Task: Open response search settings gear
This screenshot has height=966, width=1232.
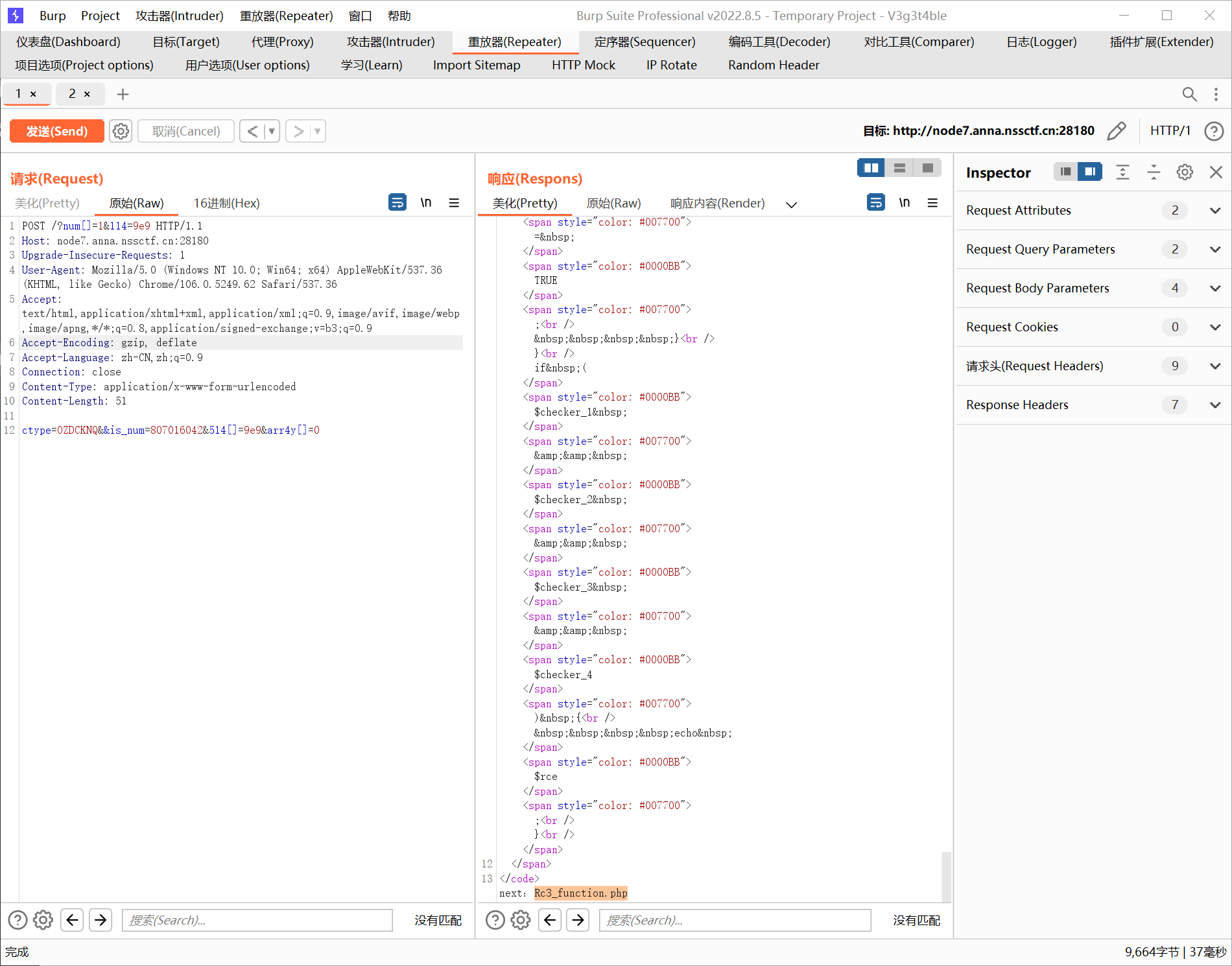Action: (x=521, y=920)
